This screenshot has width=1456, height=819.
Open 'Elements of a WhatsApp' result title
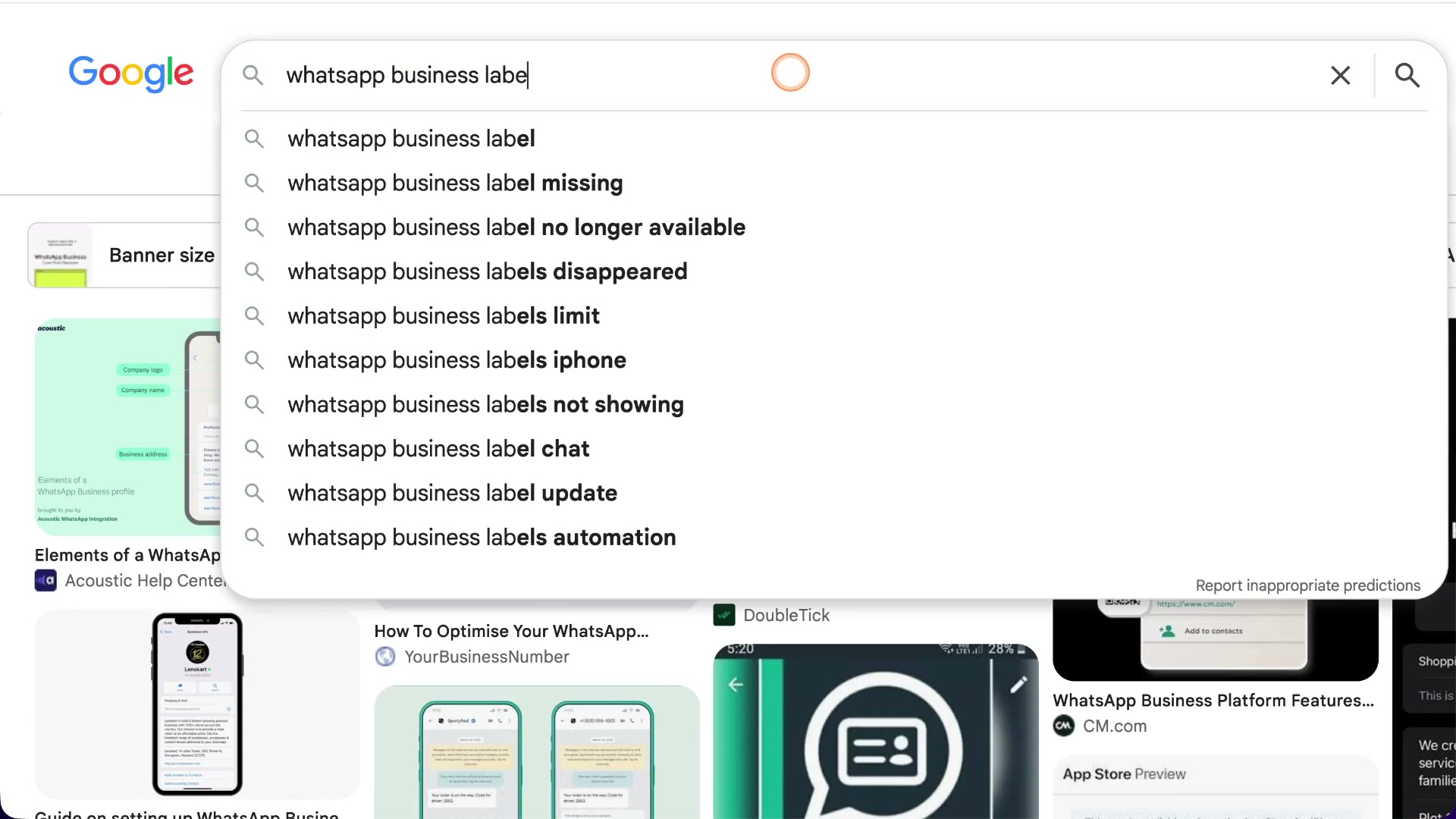click(127, 555)
